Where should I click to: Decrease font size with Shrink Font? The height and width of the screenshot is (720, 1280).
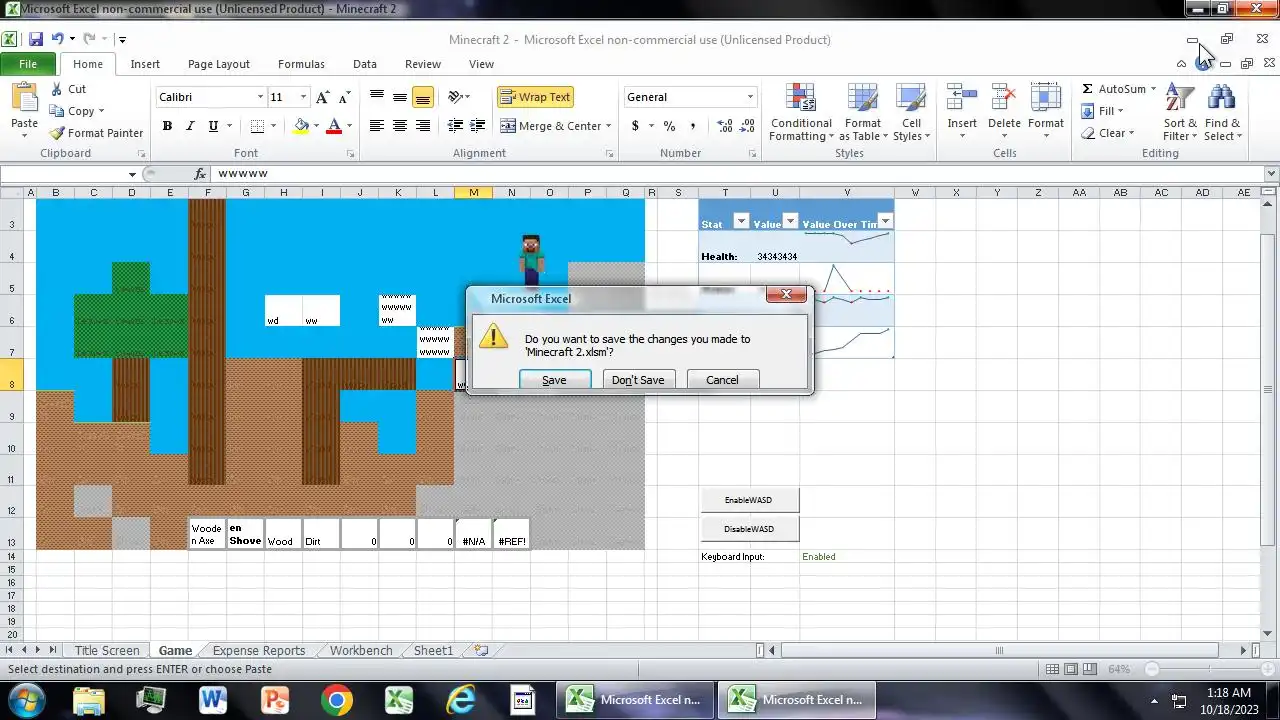[x=345, y=97]
